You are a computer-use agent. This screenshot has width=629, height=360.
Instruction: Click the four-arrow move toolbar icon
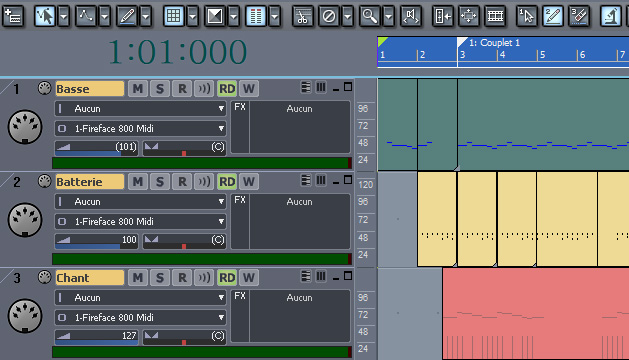469,16
